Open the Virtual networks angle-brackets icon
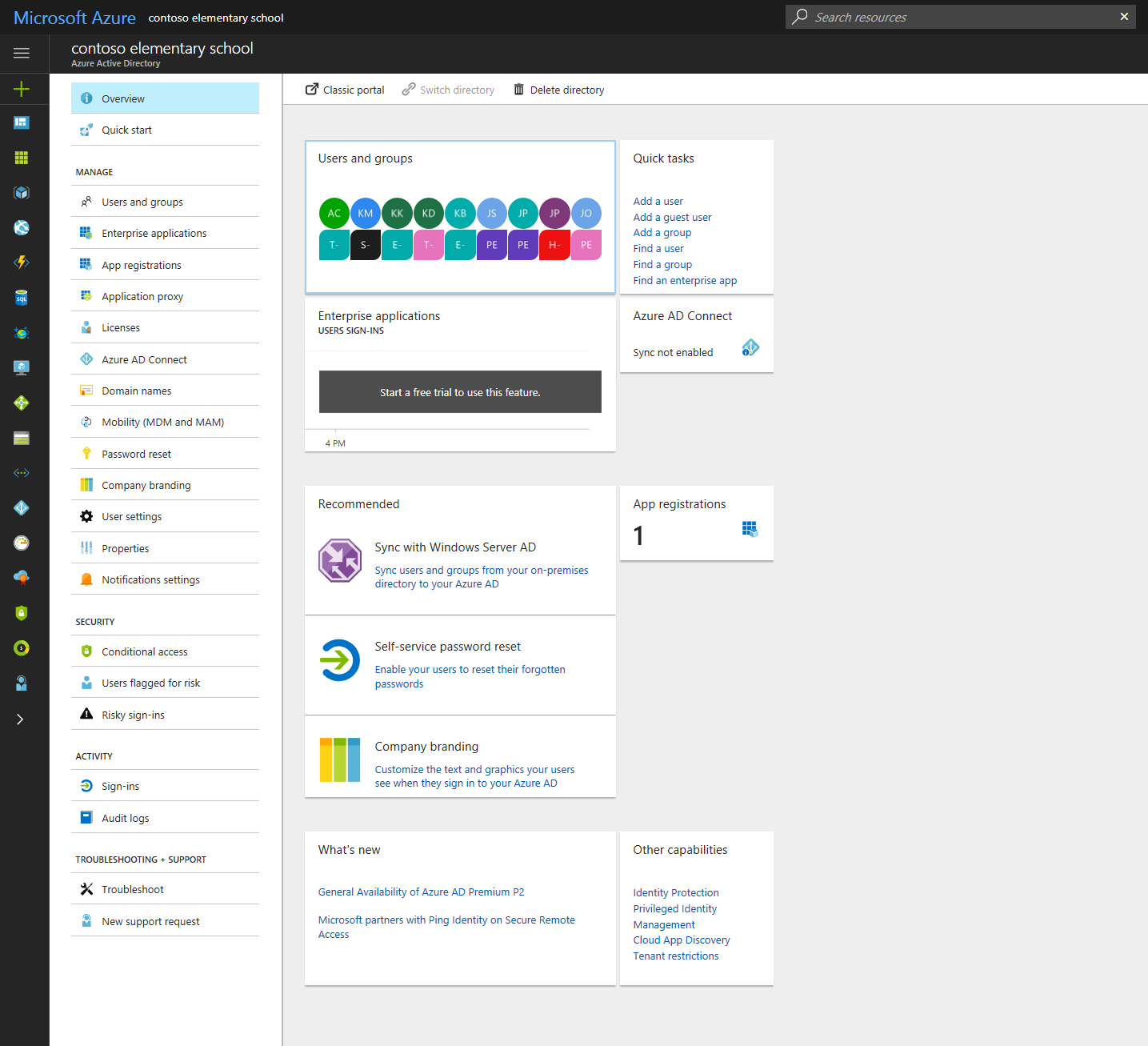This screenshot has height=1046, width=1148. tap(22, 473)
